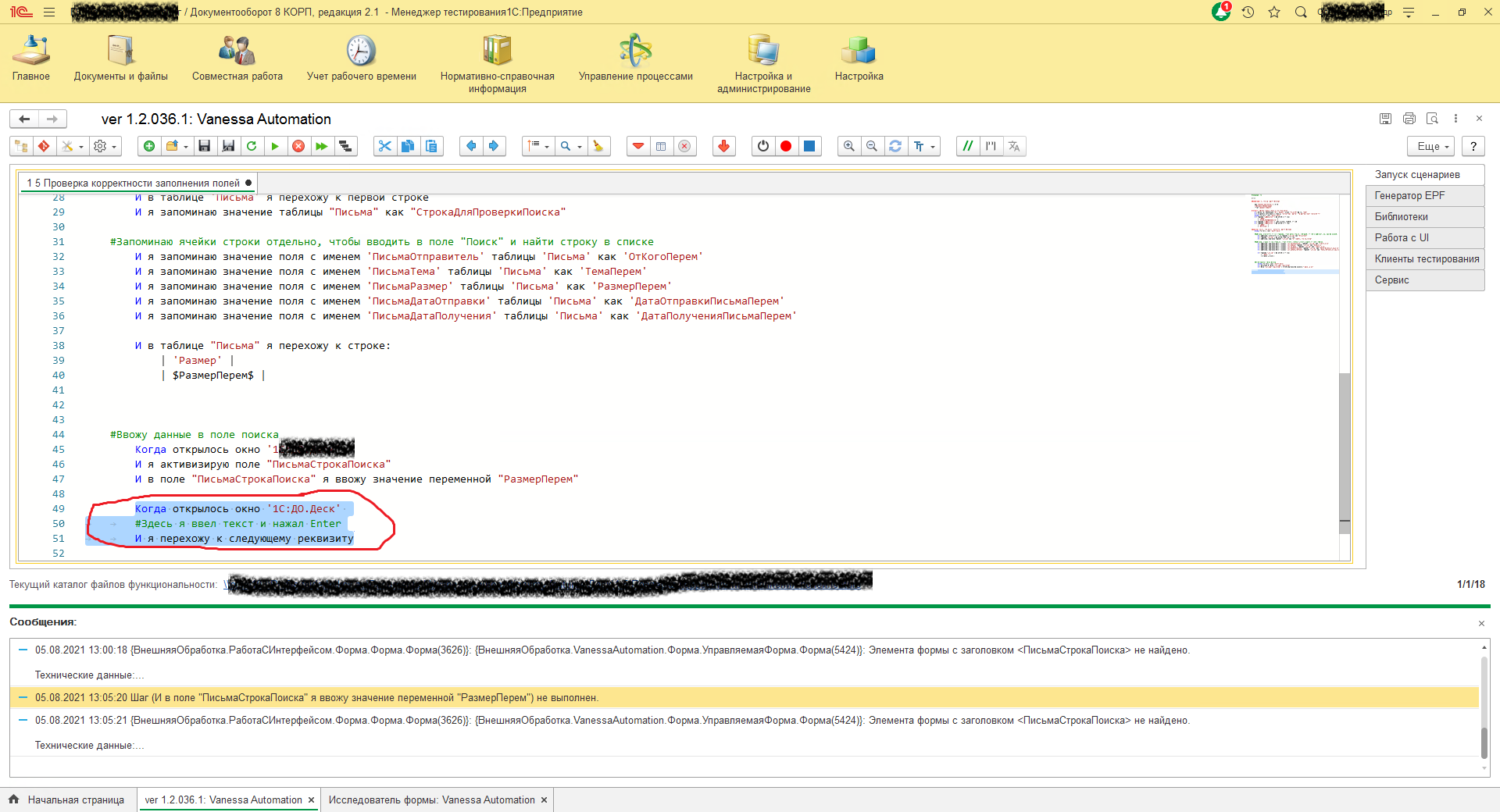Click the Save As floppy icon
This screenshot has width=1500, height=812.
228,146
